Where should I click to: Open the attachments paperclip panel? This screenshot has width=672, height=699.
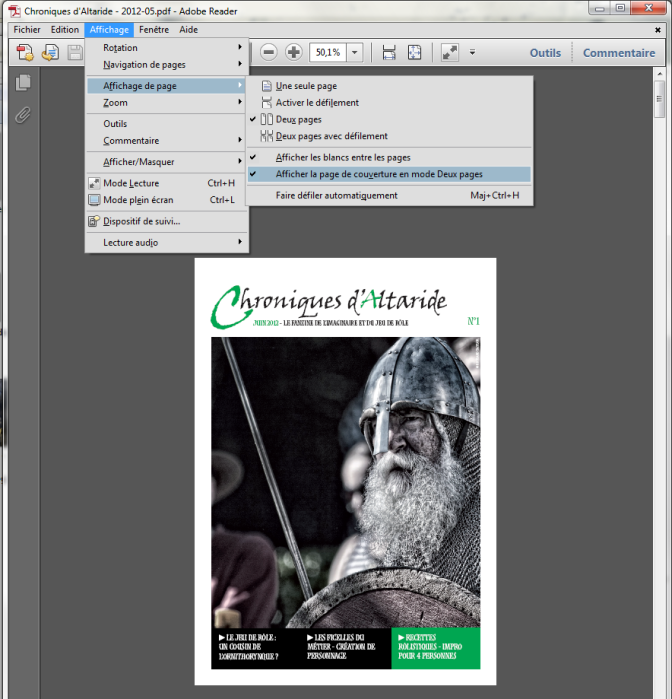[23, 114]
